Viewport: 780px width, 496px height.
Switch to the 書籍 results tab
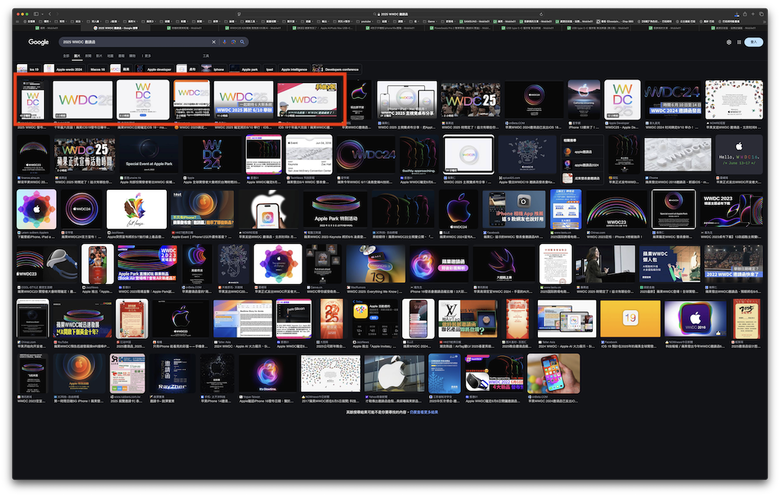[x=121, y=56]
